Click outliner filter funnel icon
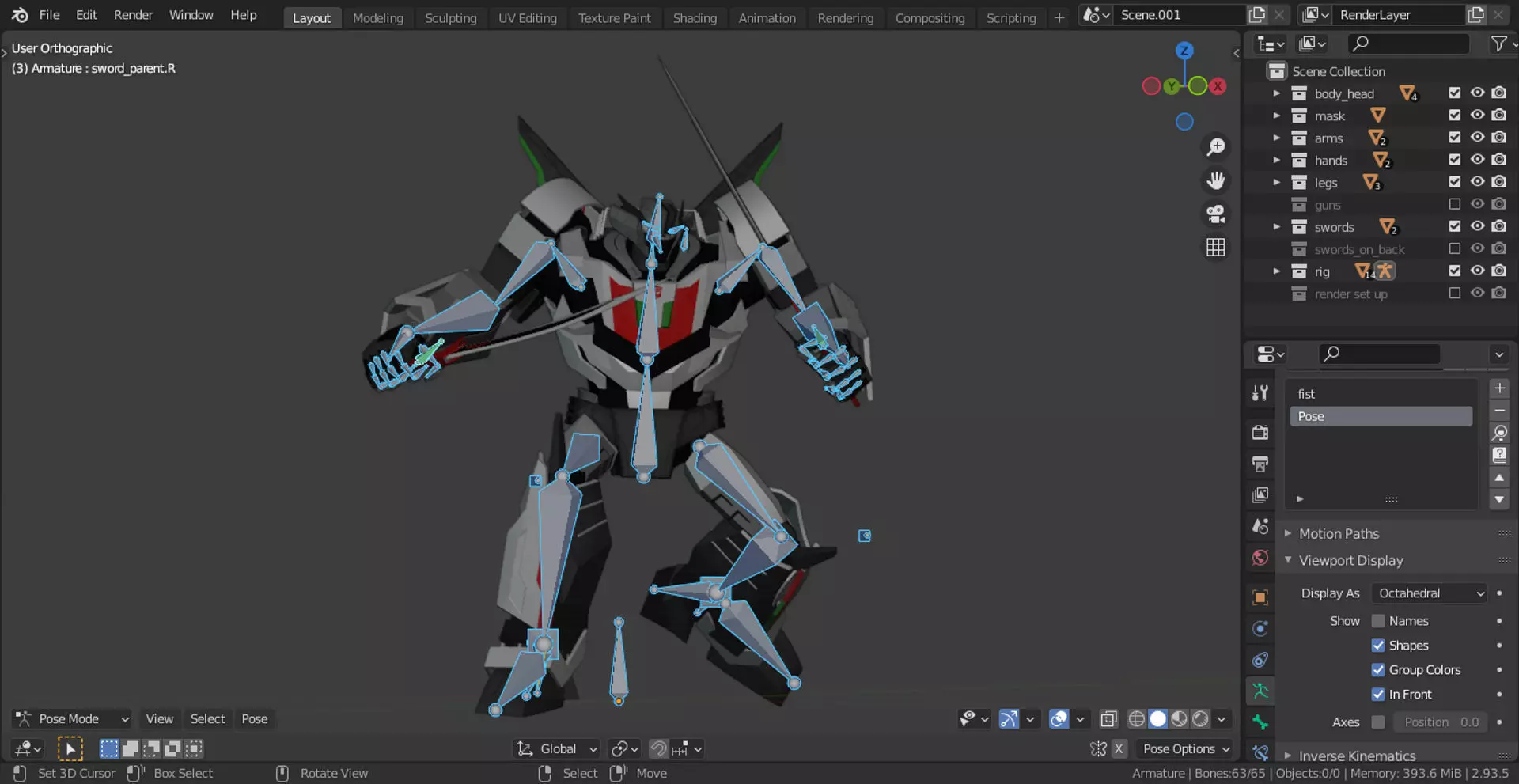The height and width of the screenshot is (784, 1519). (1498, 44)
